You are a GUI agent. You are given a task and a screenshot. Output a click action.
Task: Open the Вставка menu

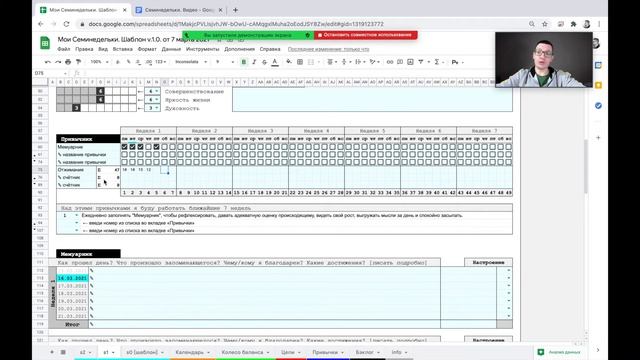coord(122,49)
